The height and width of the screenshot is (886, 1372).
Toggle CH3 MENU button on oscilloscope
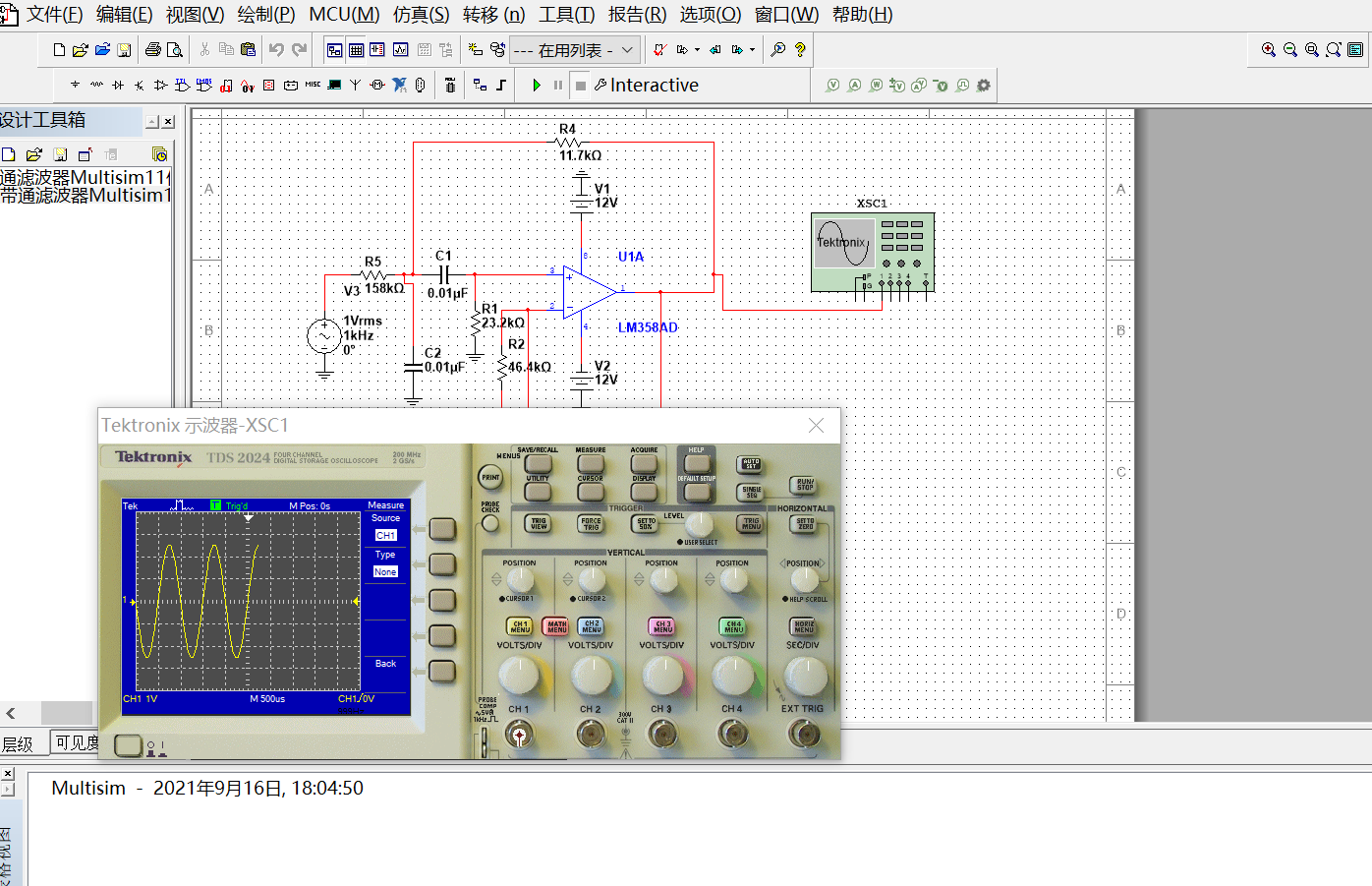tap(662, 625)
